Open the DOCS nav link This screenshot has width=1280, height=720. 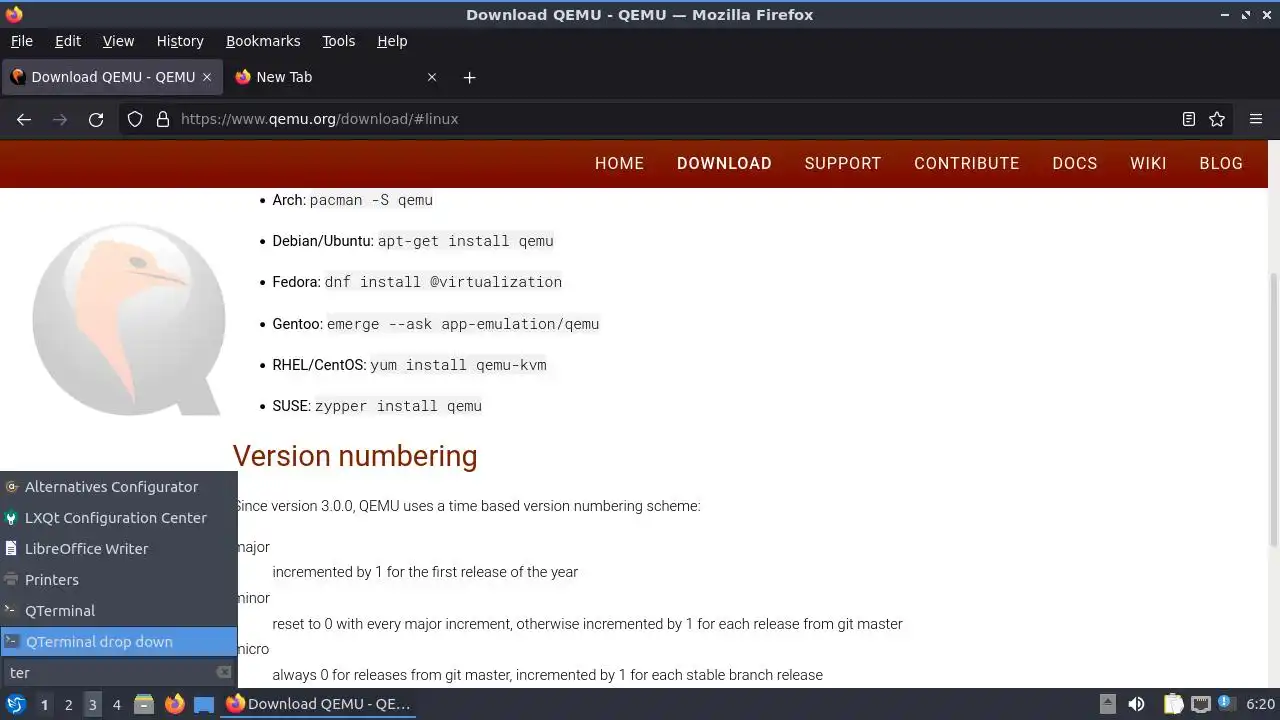[x=1075, y=163]
